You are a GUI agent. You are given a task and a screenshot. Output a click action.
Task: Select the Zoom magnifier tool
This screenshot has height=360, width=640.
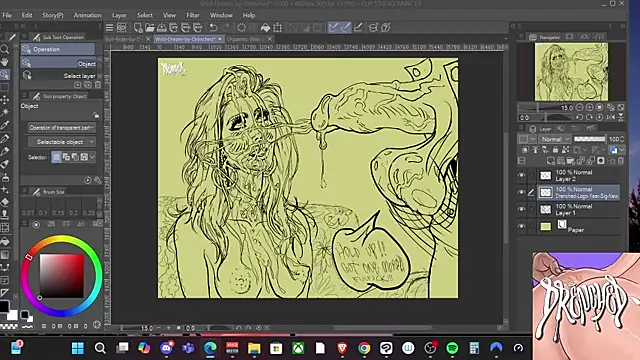click(5, 49)
